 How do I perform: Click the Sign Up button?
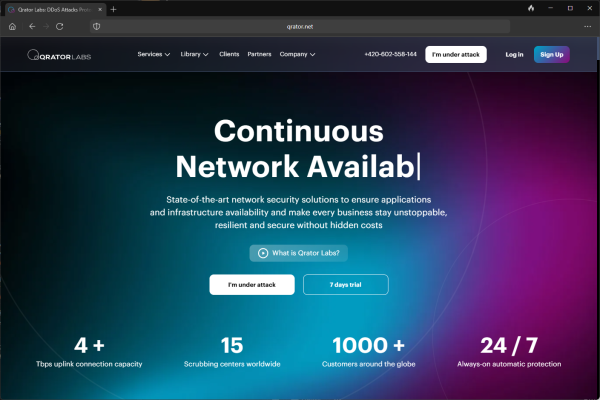point(551,54)
